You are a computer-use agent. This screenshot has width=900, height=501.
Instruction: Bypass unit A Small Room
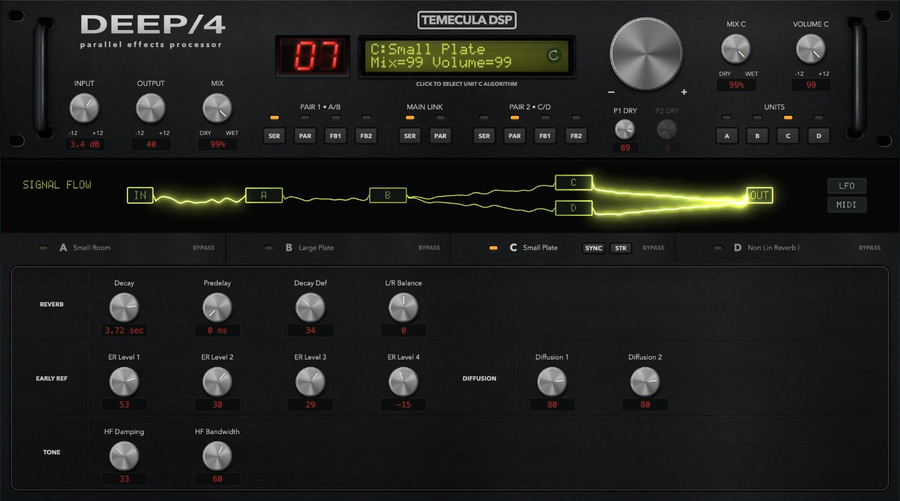click(203, 248)
